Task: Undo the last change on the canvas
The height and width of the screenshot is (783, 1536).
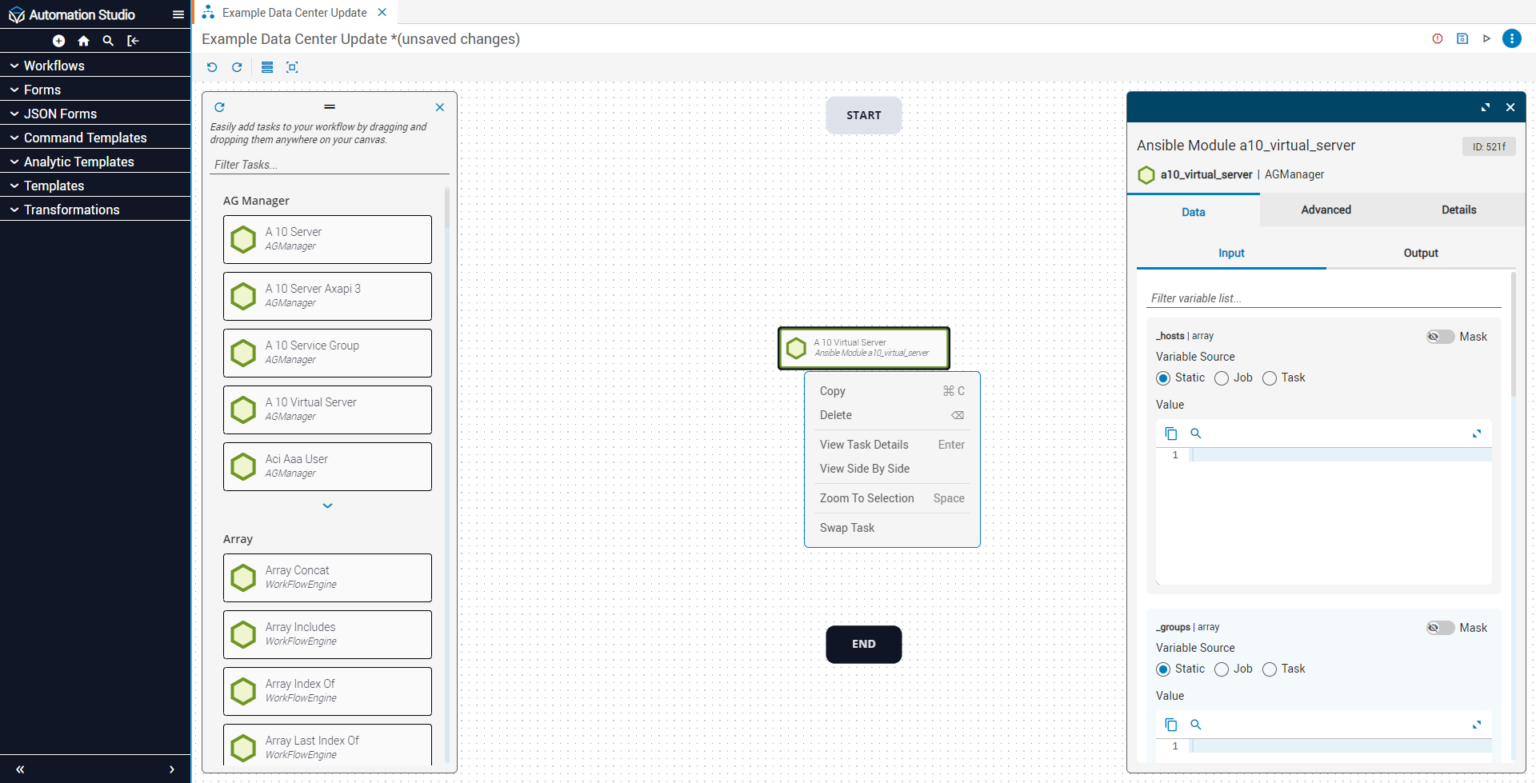Action: [211, 67]
